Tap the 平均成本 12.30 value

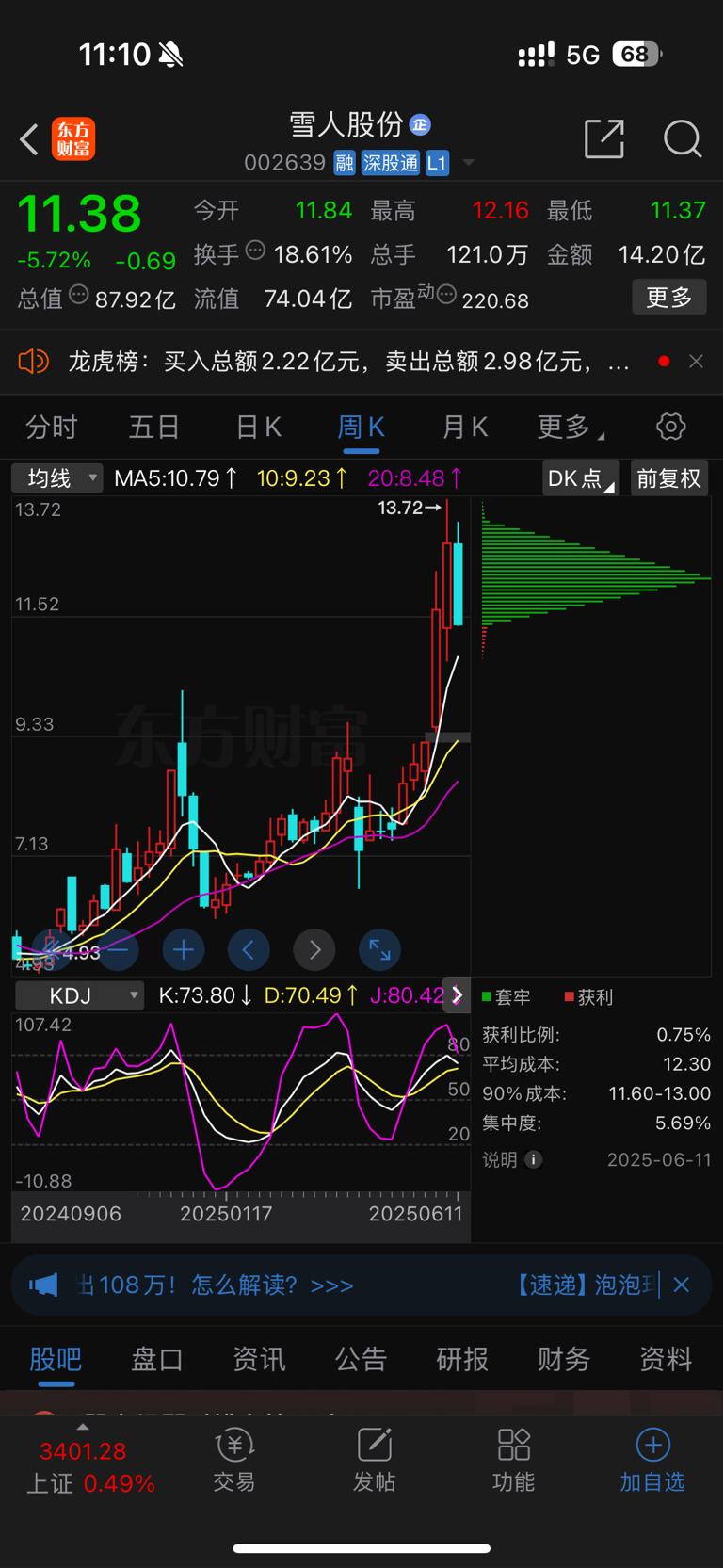pos(687,1064)
